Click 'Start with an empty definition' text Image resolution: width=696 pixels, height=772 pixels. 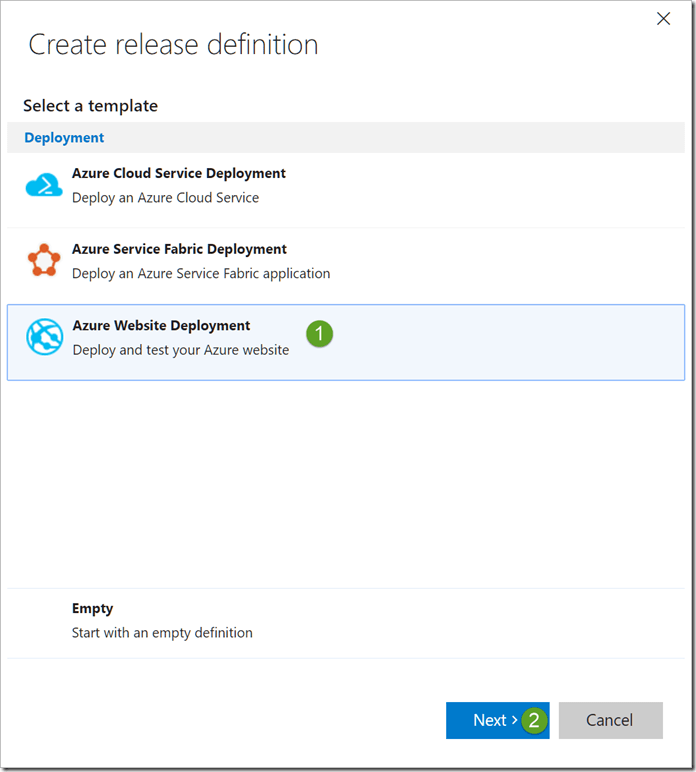(x=162, y=632)
